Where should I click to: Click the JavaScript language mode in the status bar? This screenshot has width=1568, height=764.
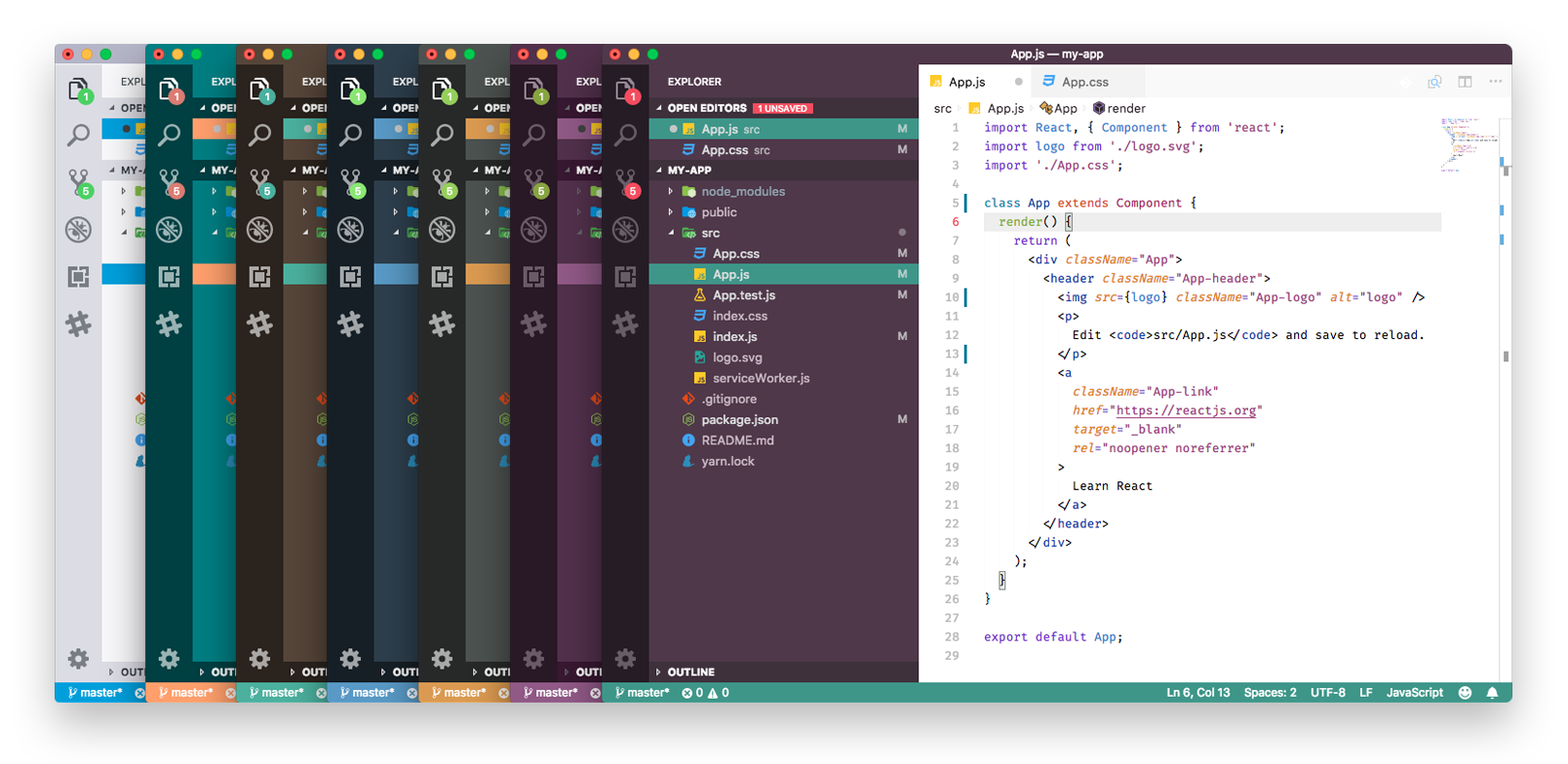[1414, 693]
